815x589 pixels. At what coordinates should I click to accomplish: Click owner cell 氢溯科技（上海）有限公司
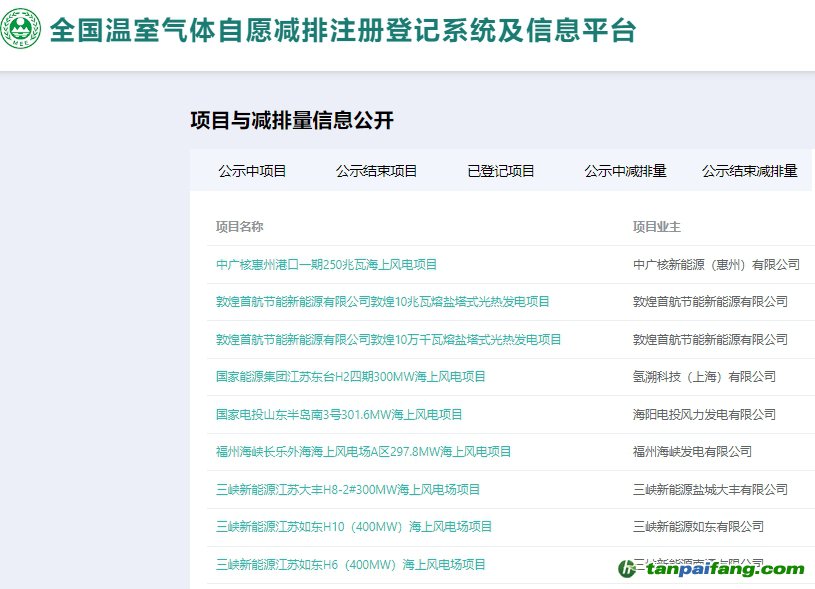[x=704, y=377]
